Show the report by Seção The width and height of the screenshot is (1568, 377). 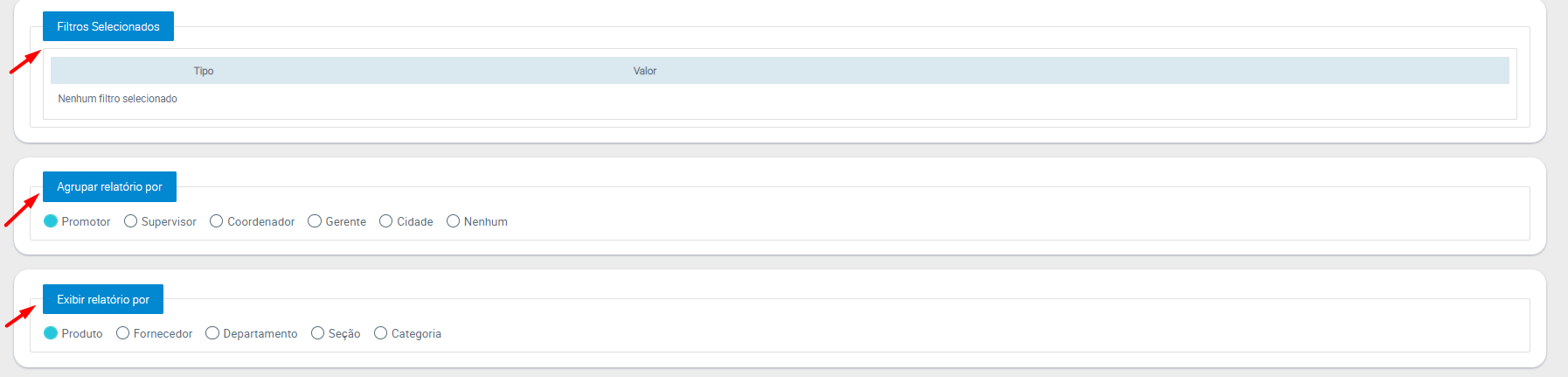tap(318, 333)
